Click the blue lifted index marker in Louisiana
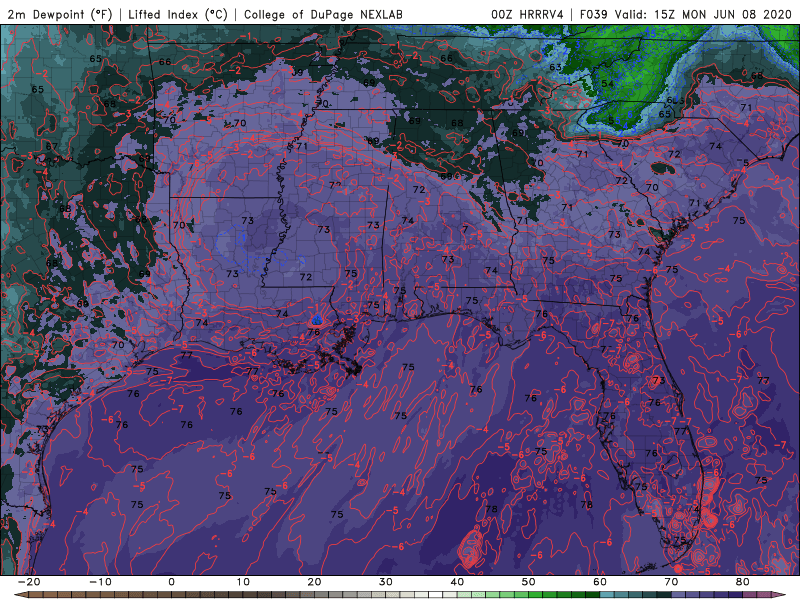Image resolution: width=800 pixels, height=600 pixels. (x=317, y=320)
